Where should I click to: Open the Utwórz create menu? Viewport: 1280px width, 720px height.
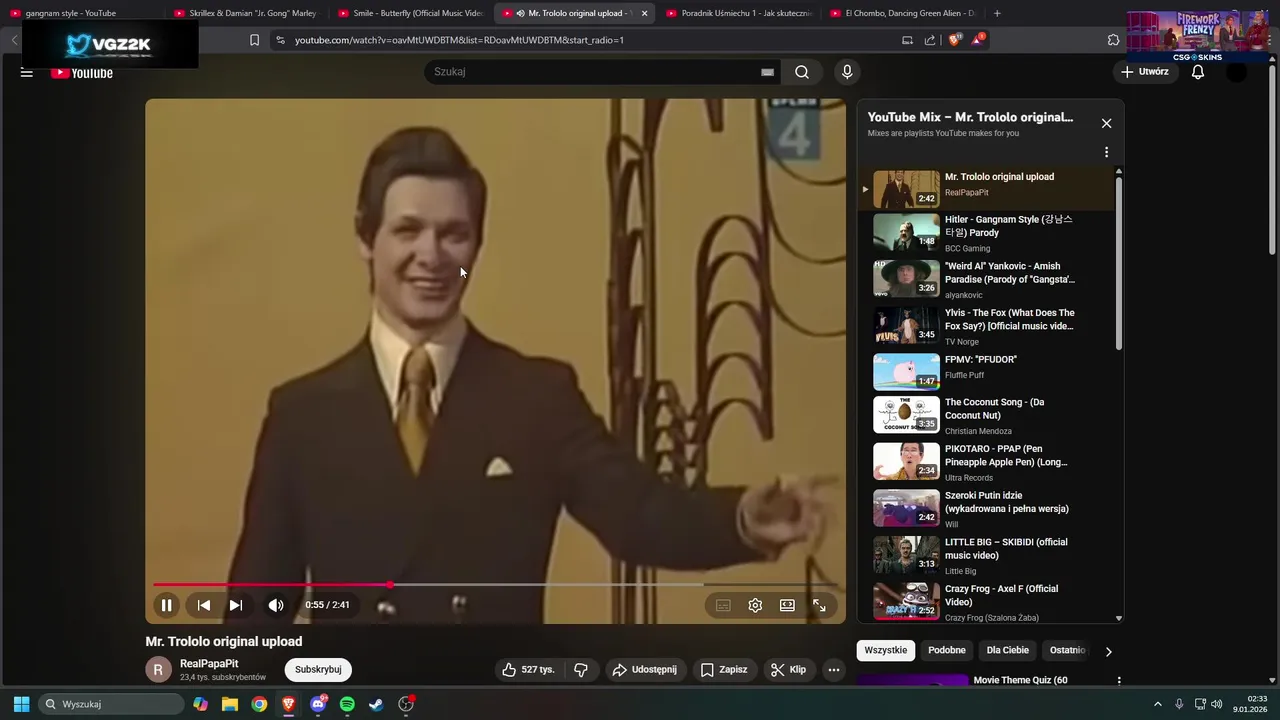pos(1144,72)
